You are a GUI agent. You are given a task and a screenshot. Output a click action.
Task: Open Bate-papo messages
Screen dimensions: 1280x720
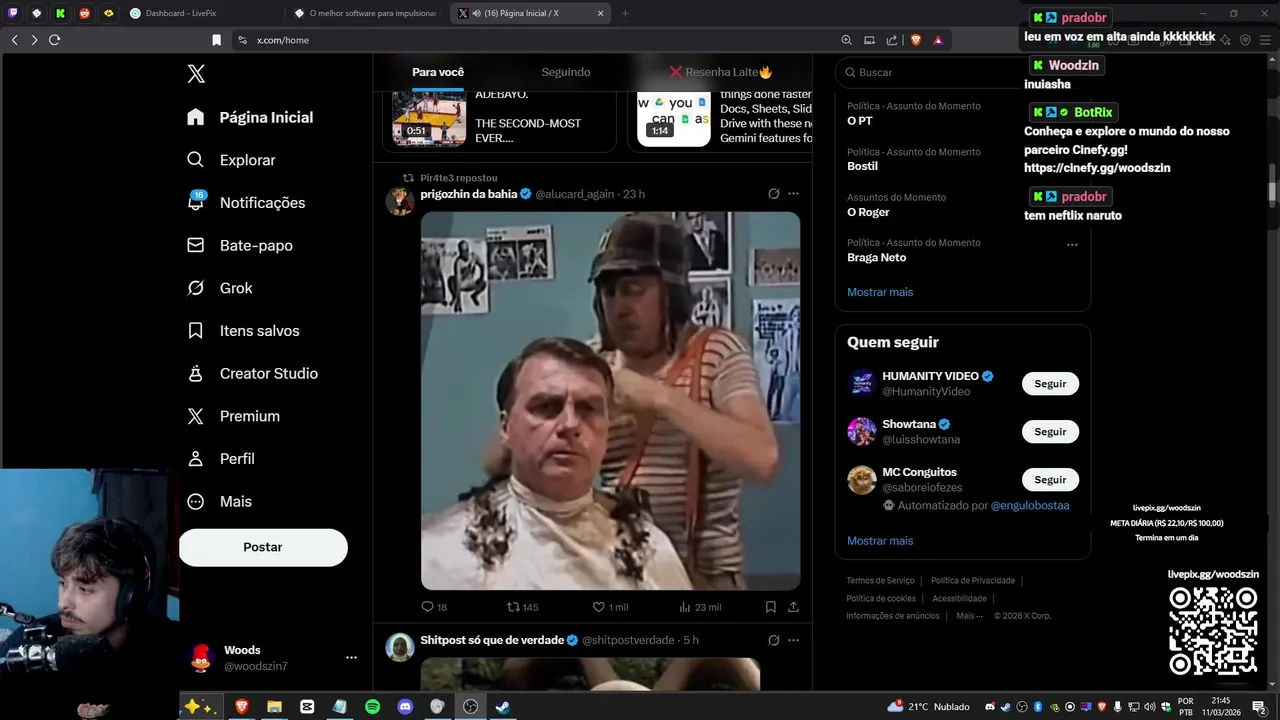tap(240, 245)
